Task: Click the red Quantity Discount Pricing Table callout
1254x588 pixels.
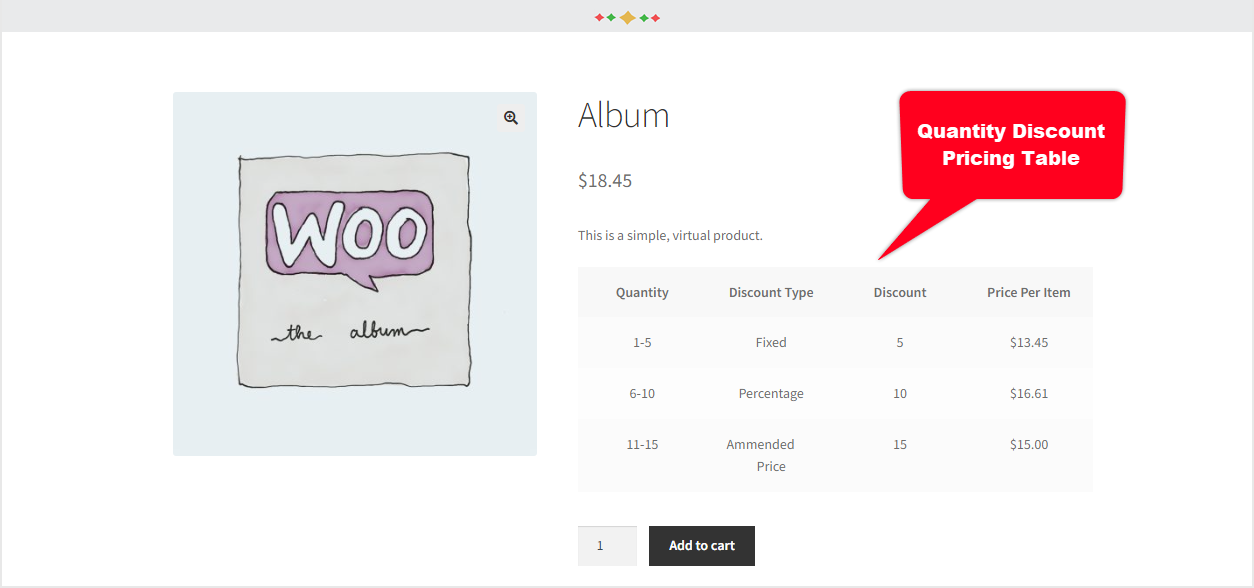Action: pyautogui.click(x=1011, y=145)
